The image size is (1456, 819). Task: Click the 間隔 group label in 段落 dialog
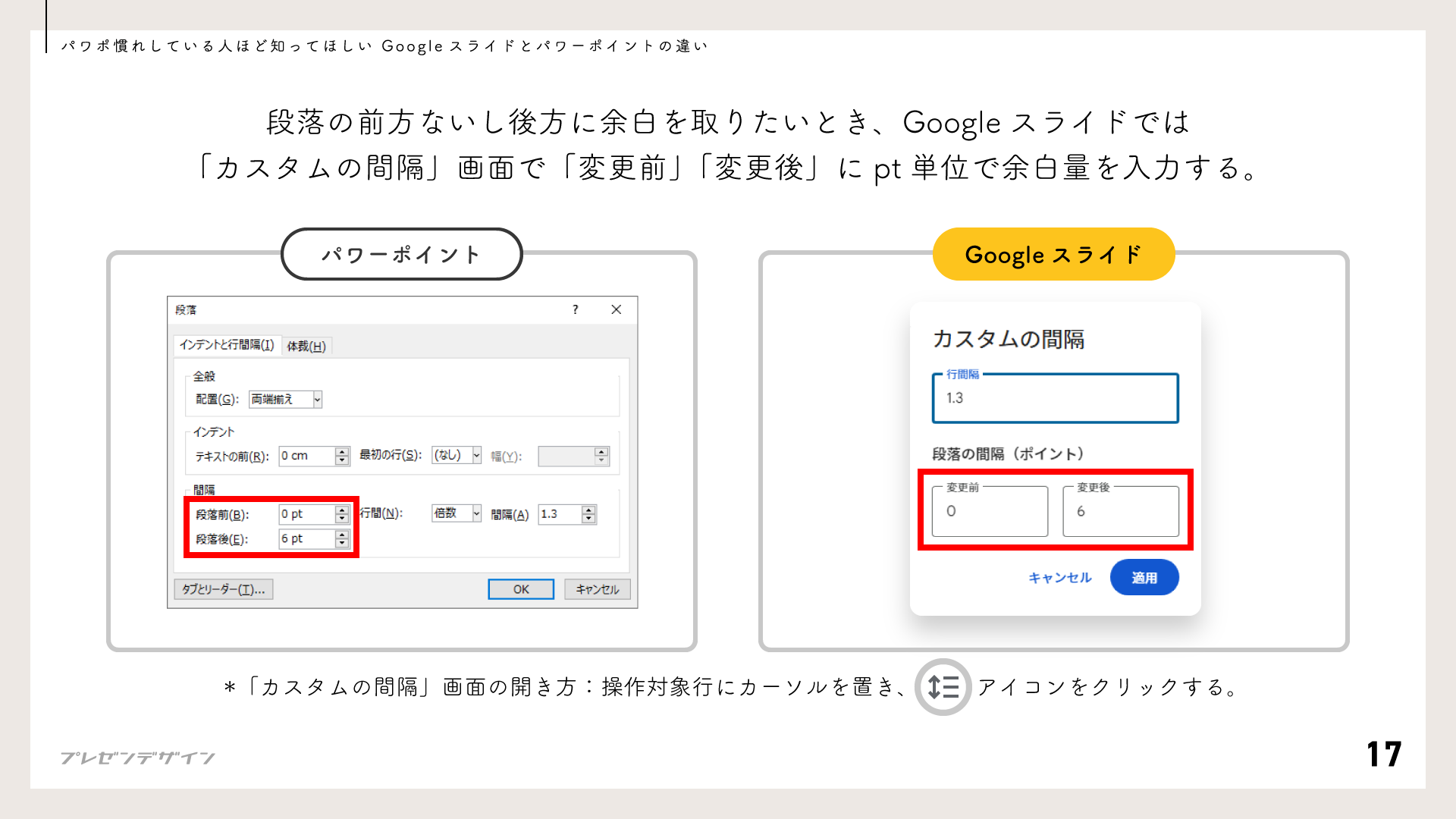click(x=204, y=490)
